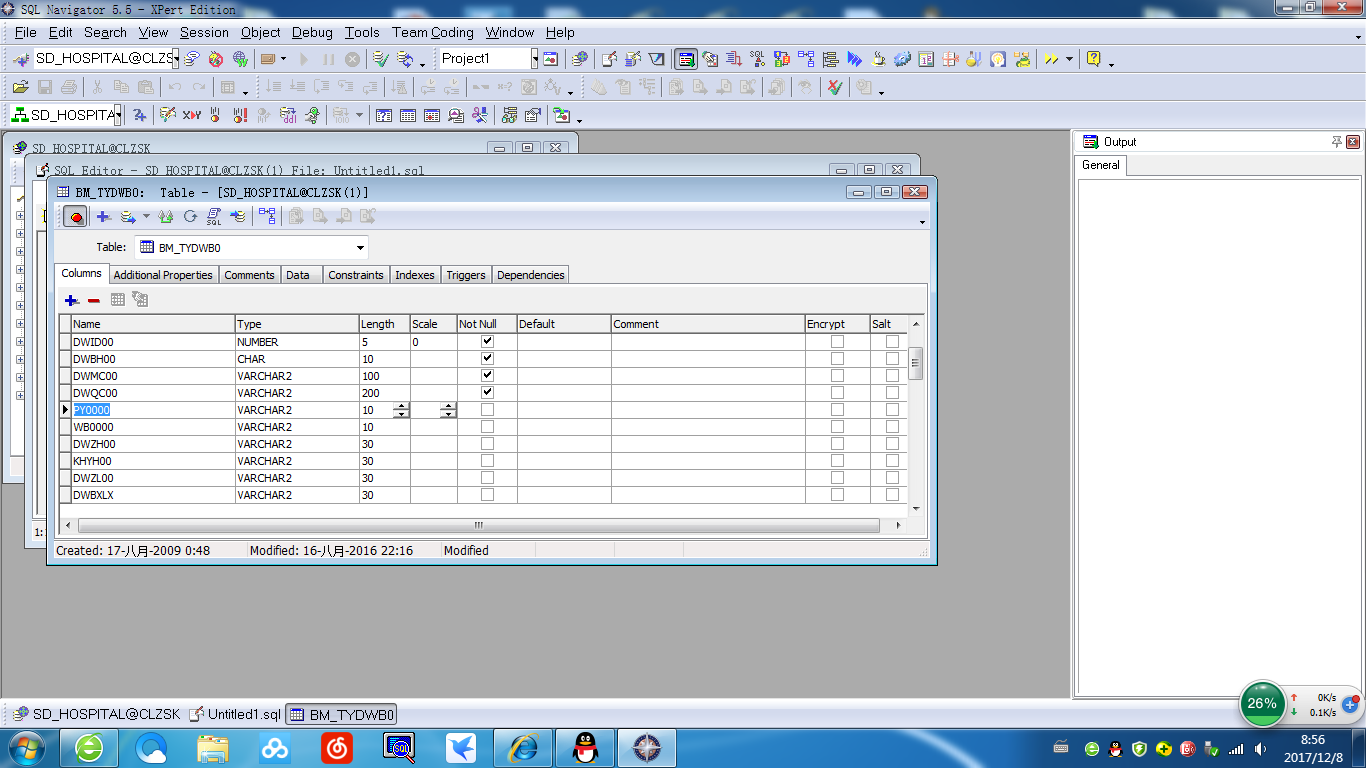
Task: Click the add column plus icon
Action: tap(71, 300)
